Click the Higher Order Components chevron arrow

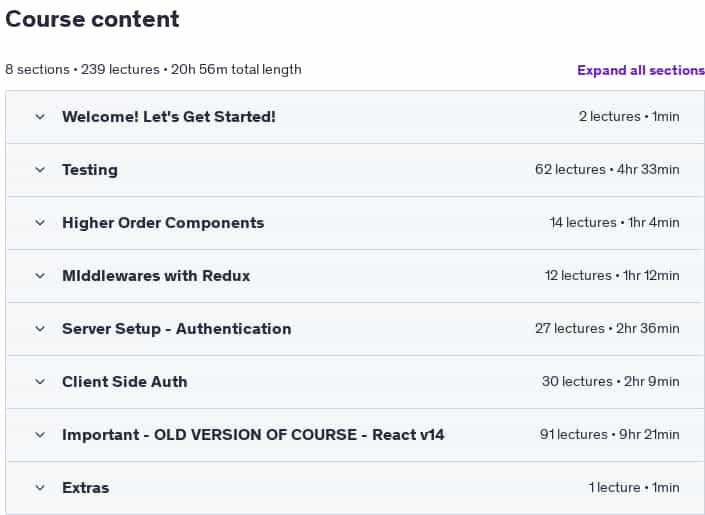40,223
